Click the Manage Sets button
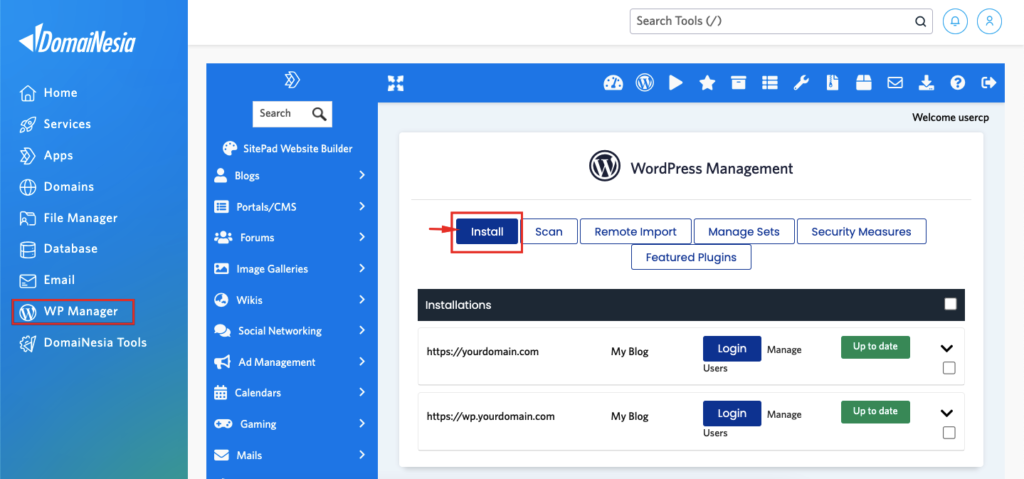 click(744, 231)
